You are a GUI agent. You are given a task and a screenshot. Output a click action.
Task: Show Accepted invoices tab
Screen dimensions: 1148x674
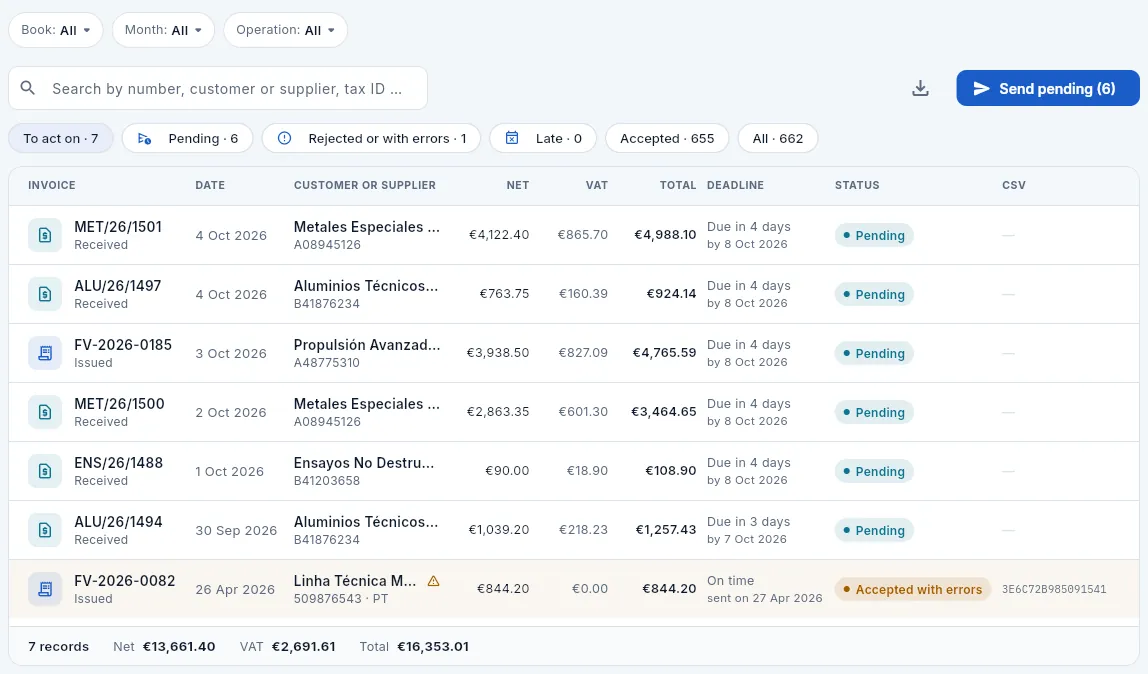667,138
